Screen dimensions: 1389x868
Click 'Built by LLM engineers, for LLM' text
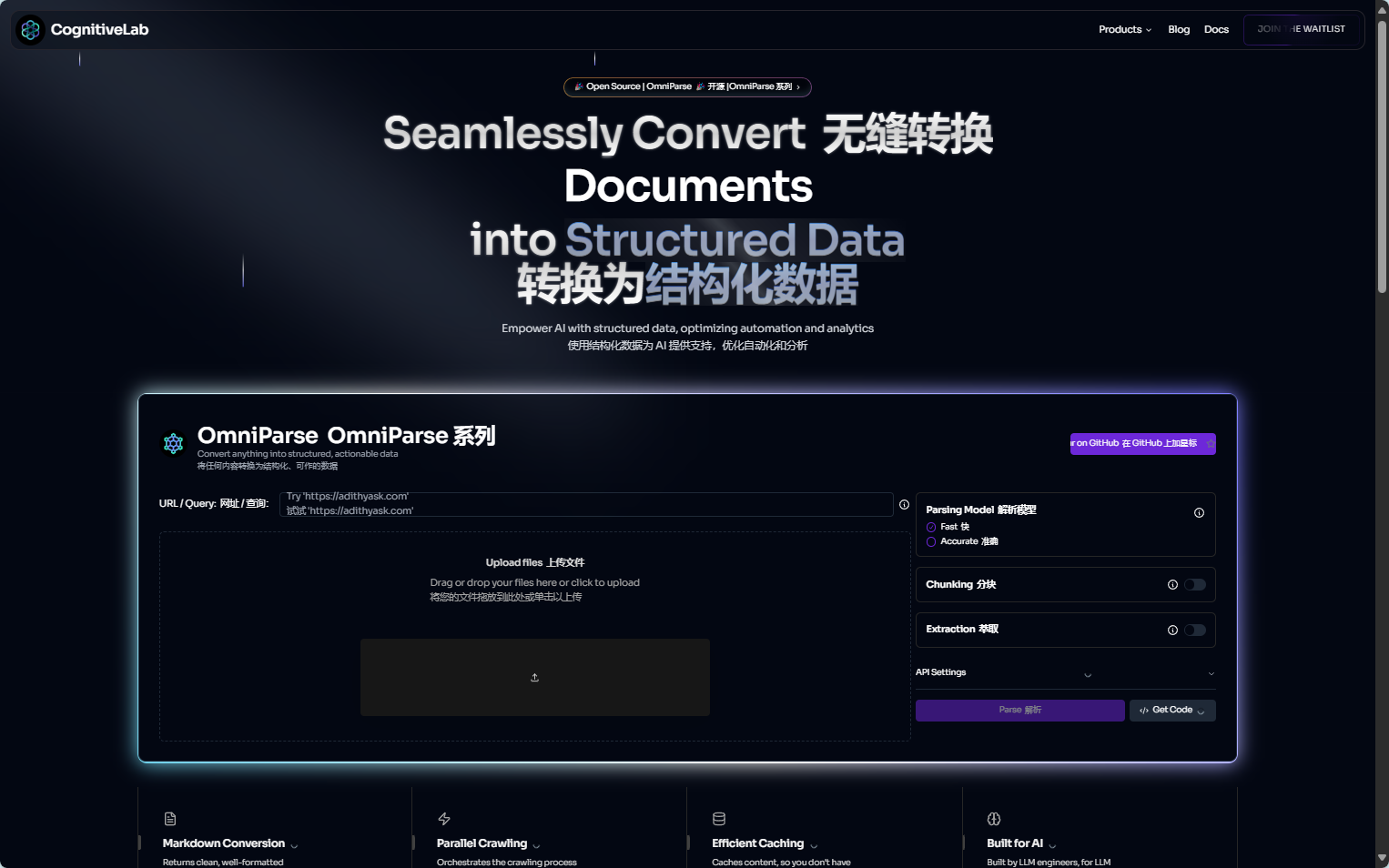tap(1049, 863)
